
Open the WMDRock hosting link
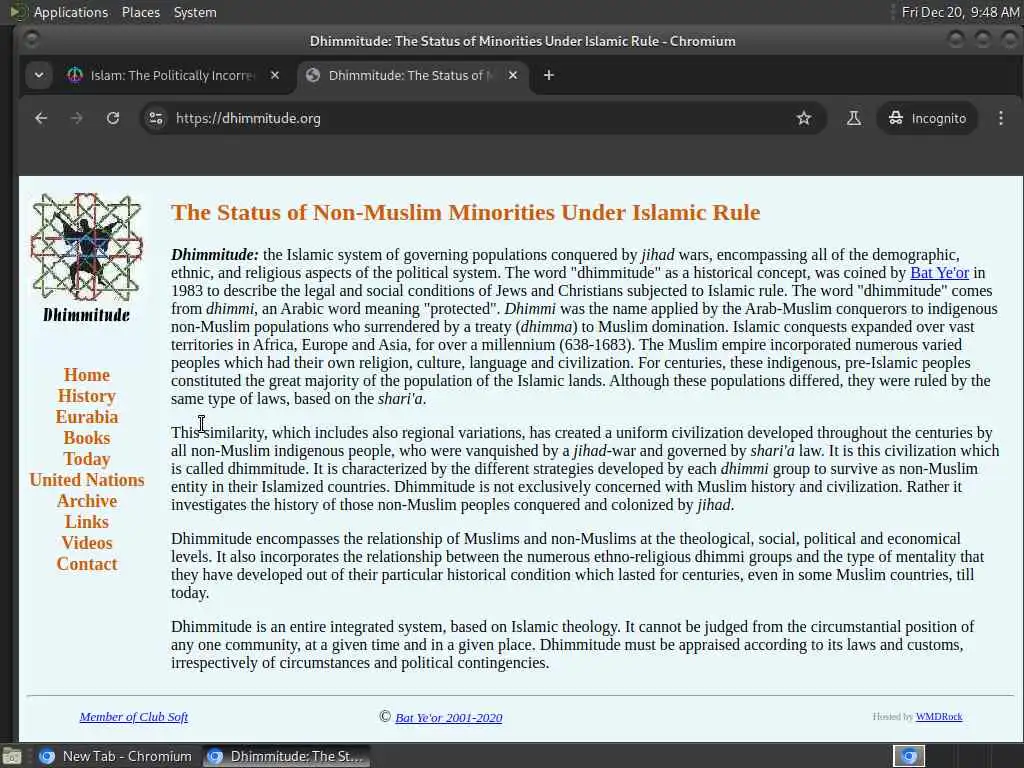point(938,716)
